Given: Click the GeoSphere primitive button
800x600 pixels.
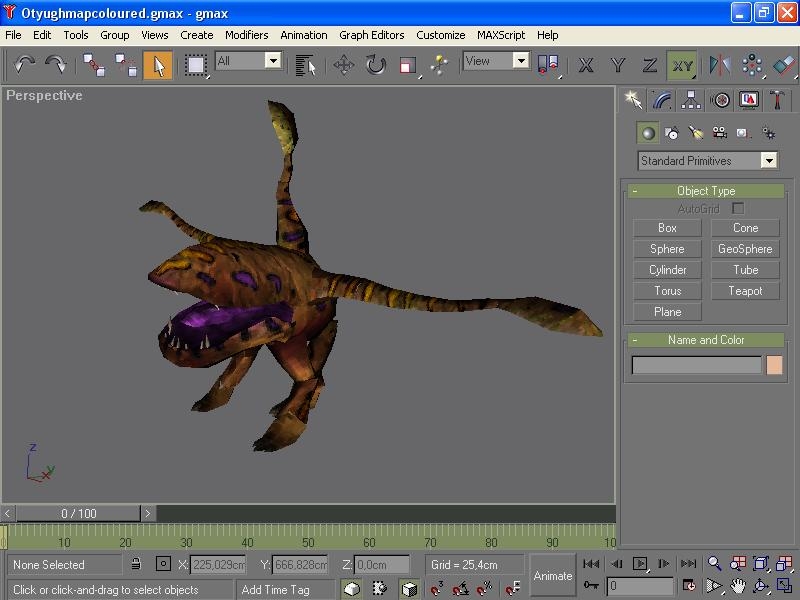Looking at the screenshot, I should click(x=745, y=249).
